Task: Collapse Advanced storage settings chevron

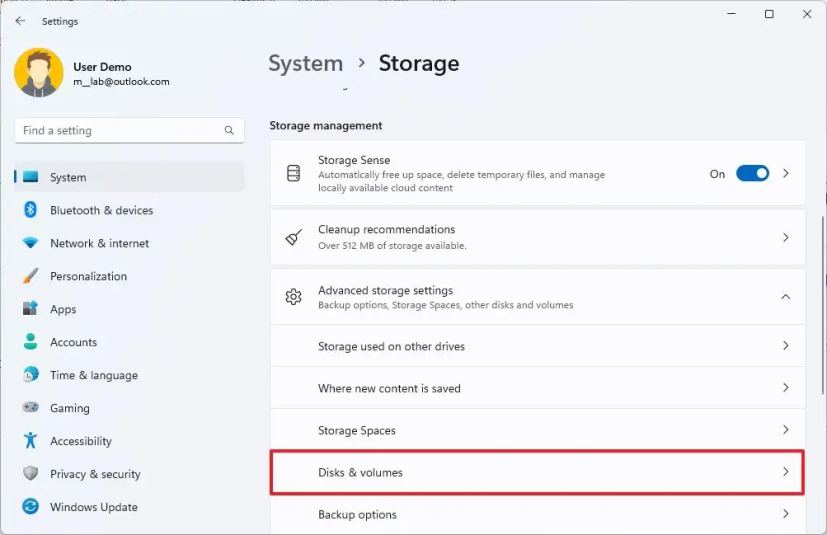Action: pyautogui.click(x=785, y=297)
